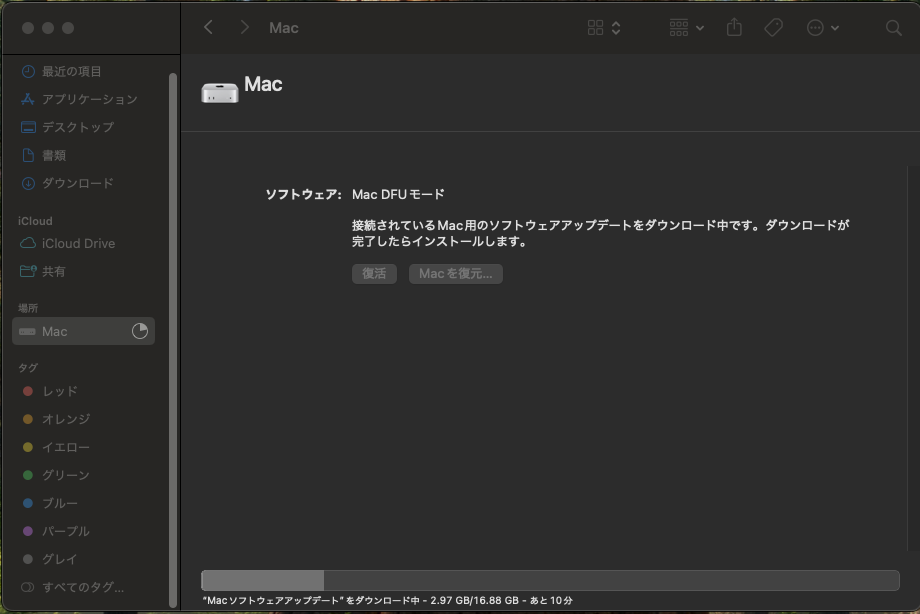Image resolution: width=920 pixels, height=614 pixels.
Task: Go forward with the right chevron
Action: tap(245, 28)
